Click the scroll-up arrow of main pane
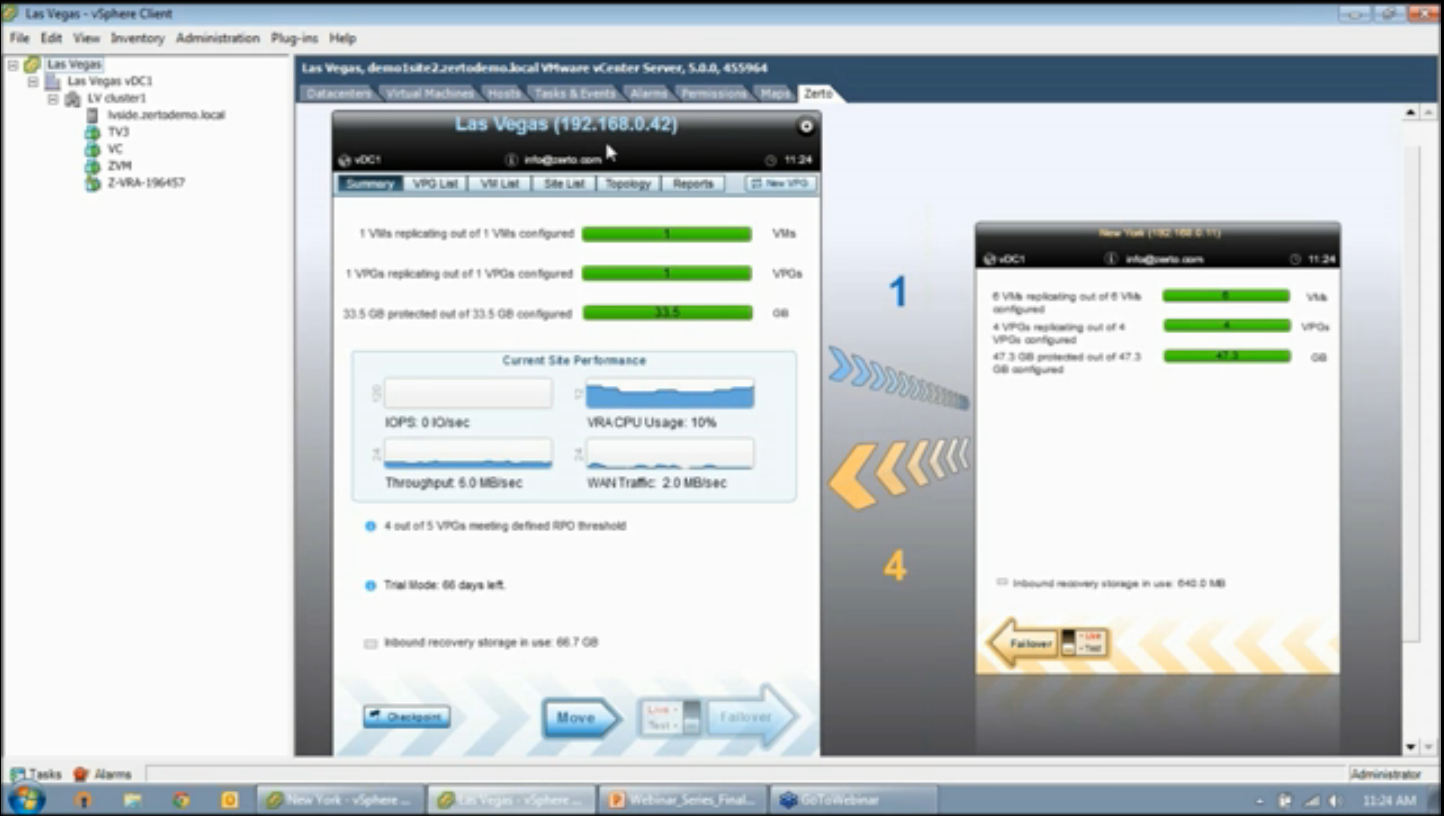The height and width of the screenshot is (816, 1444). [1411, 112]
